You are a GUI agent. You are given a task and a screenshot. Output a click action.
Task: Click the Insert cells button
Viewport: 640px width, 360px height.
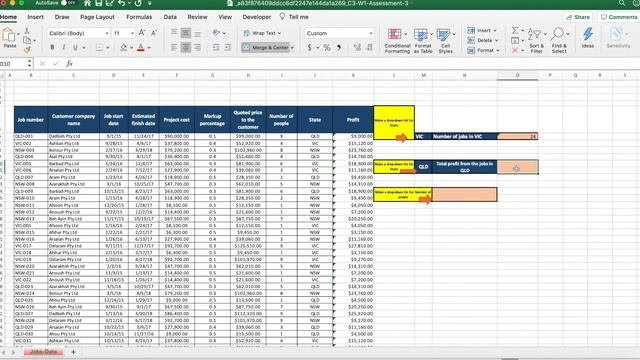[482, 30]
